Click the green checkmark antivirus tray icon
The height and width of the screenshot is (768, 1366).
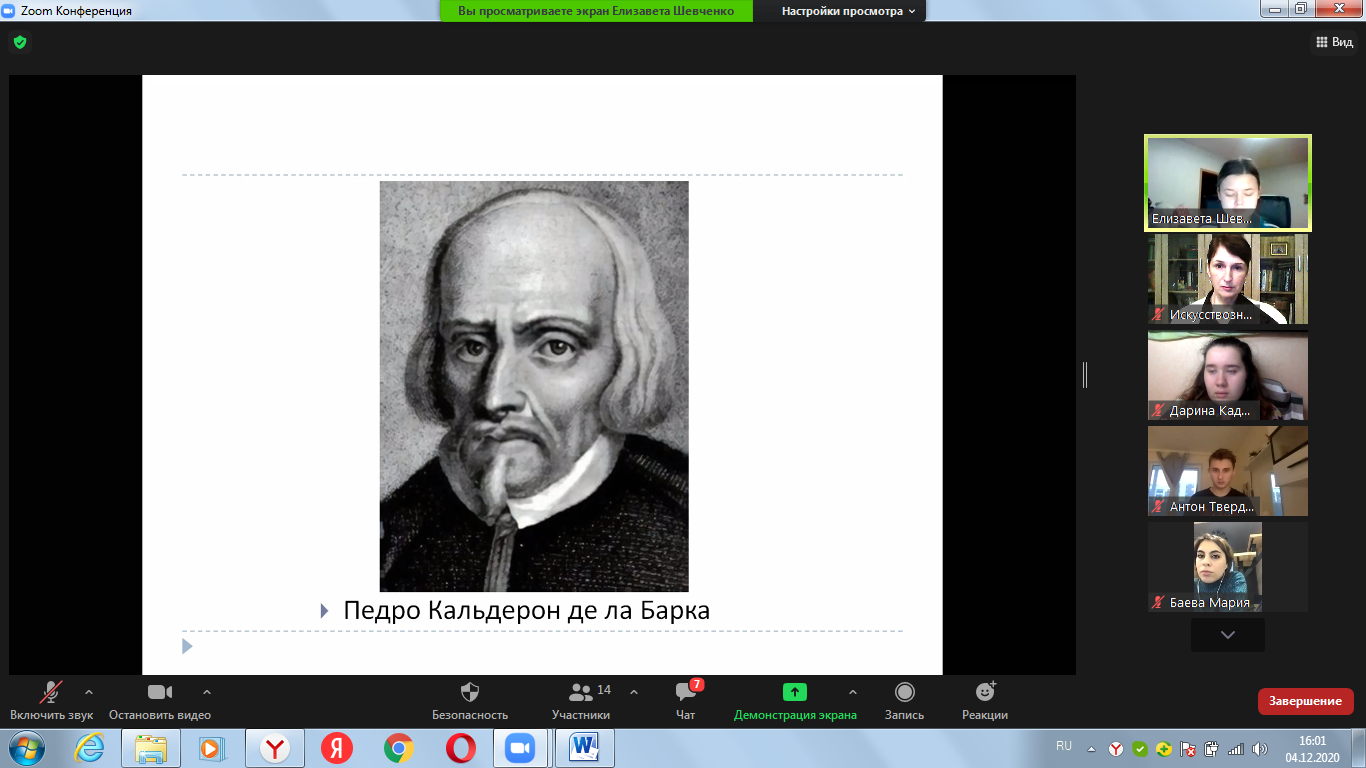coord(1139,748)
